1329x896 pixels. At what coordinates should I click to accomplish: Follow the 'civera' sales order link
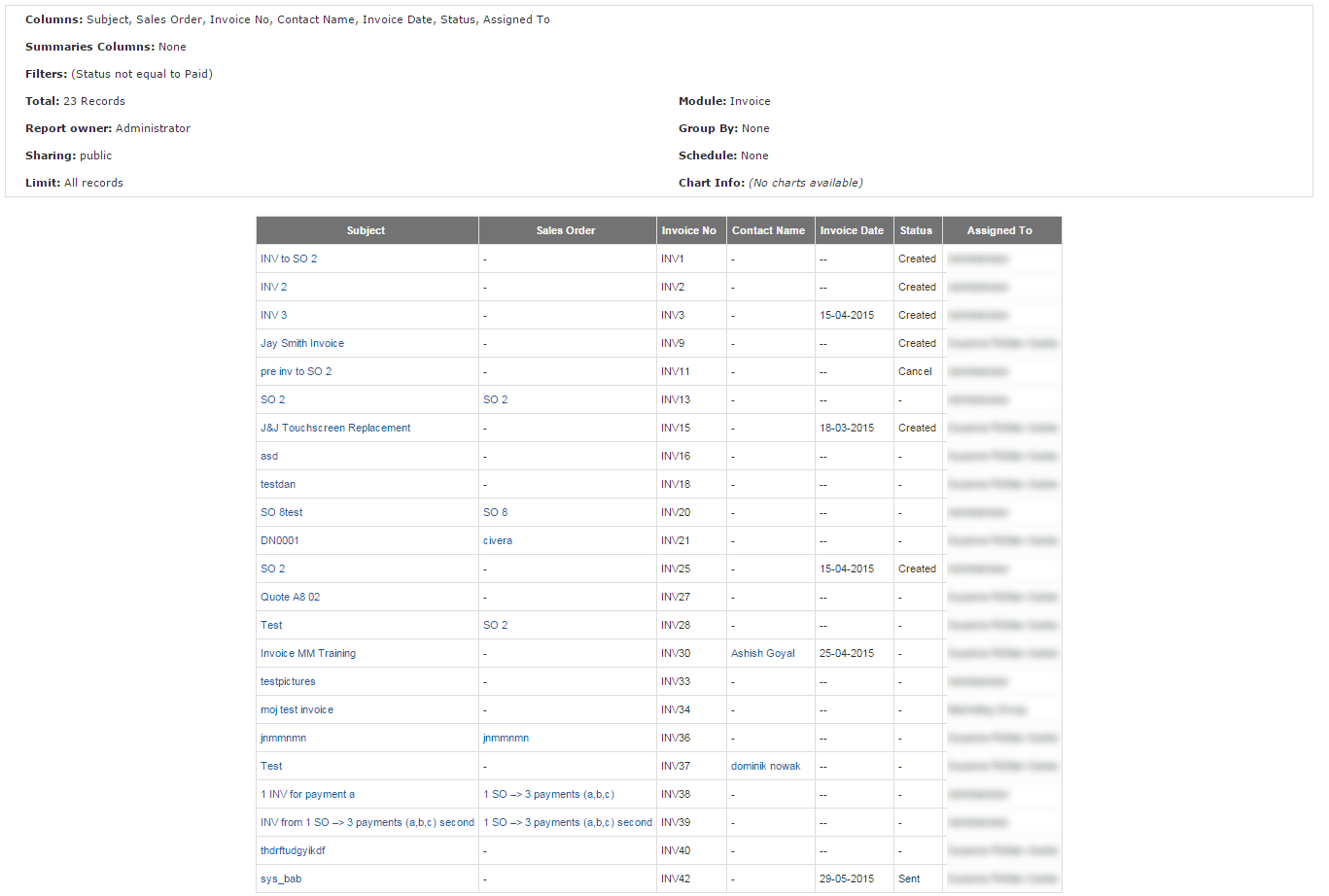click(x=498, y=540)
